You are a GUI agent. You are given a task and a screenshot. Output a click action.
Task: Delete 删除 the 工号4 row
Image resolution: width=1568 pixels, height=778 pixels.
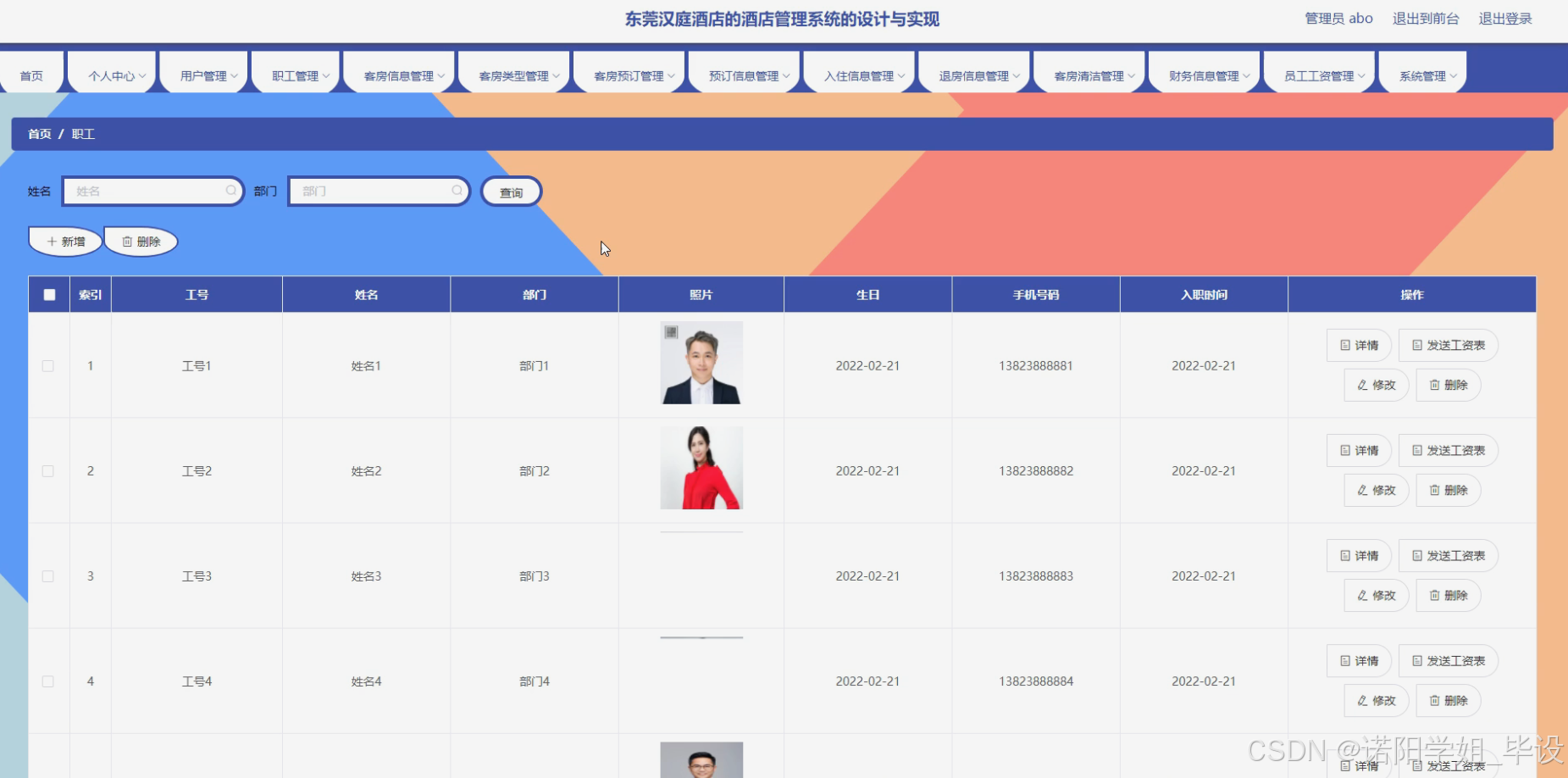(1449, 700)
